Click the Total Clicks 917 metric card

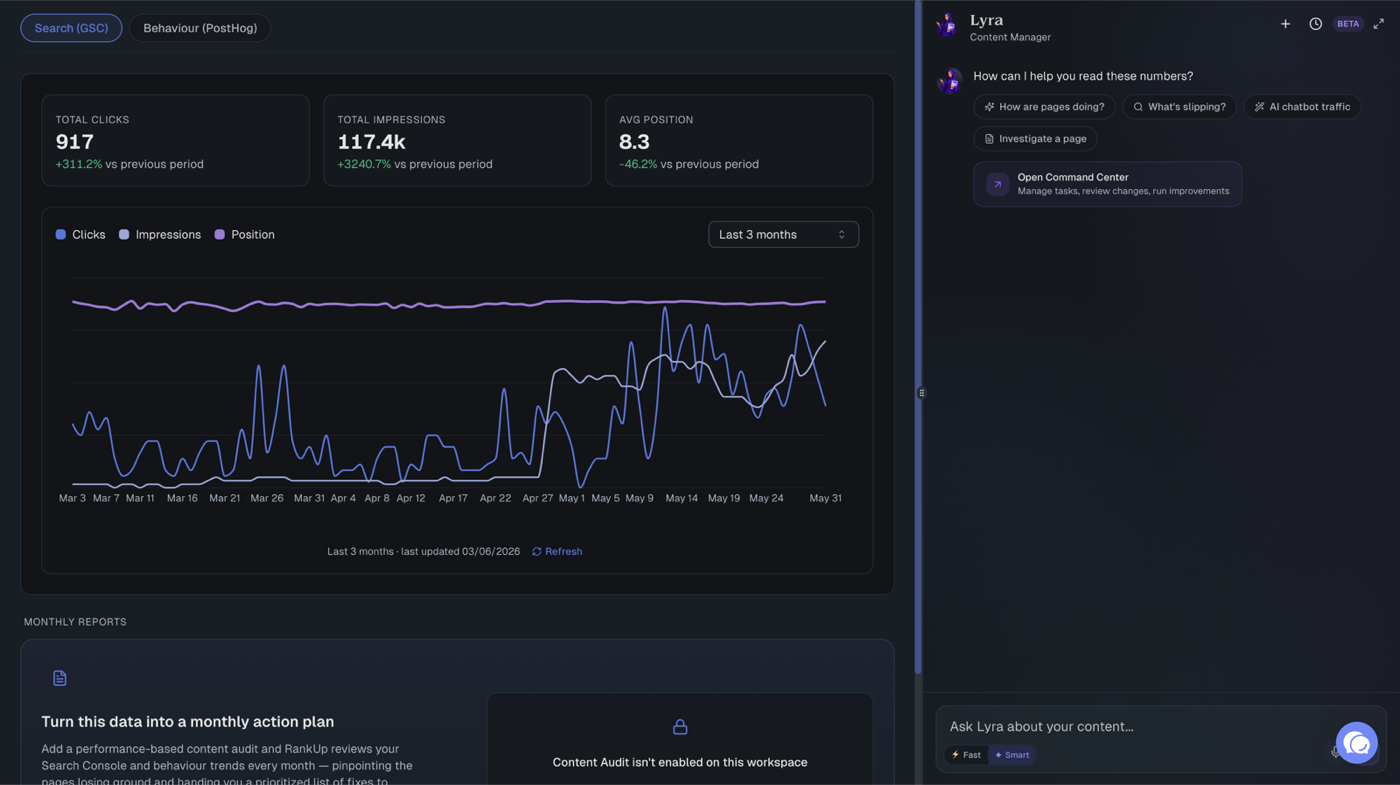pos(176,140)
